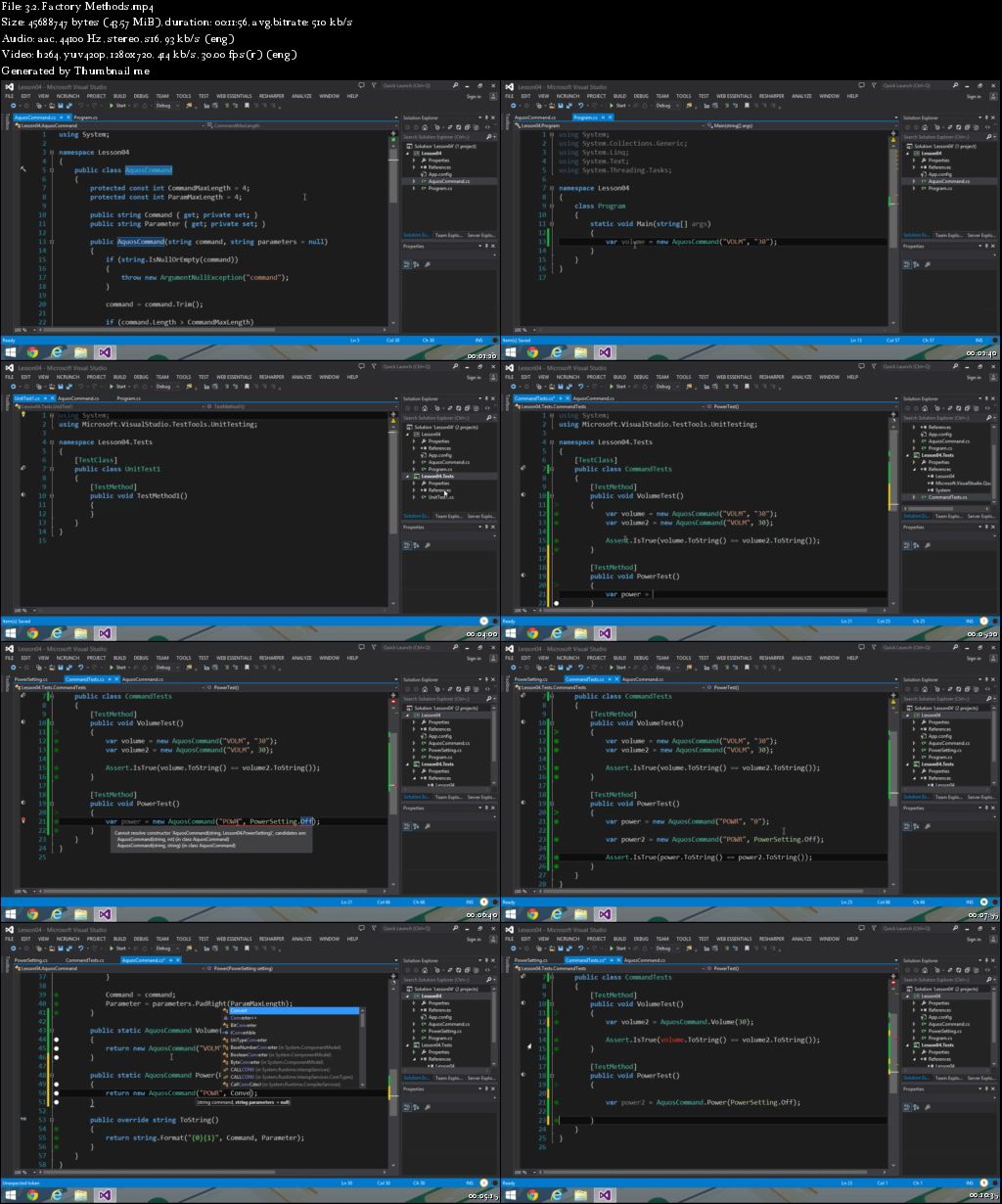Pin AquosCommand.cs tab in top-left frame
The width and height of the screenshot is (1002, 1204).
coord(61,117)
